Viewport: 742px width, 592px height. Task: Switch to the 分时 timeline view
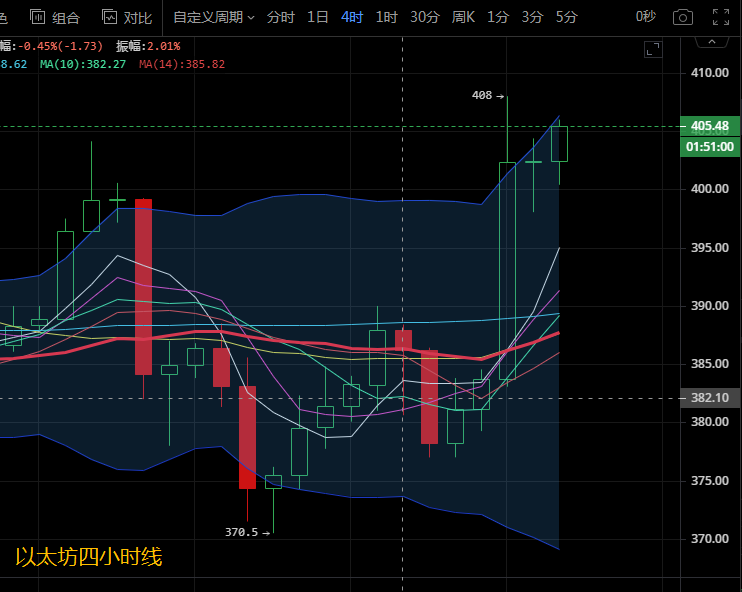pyautogui.click(x=281, y=17)
